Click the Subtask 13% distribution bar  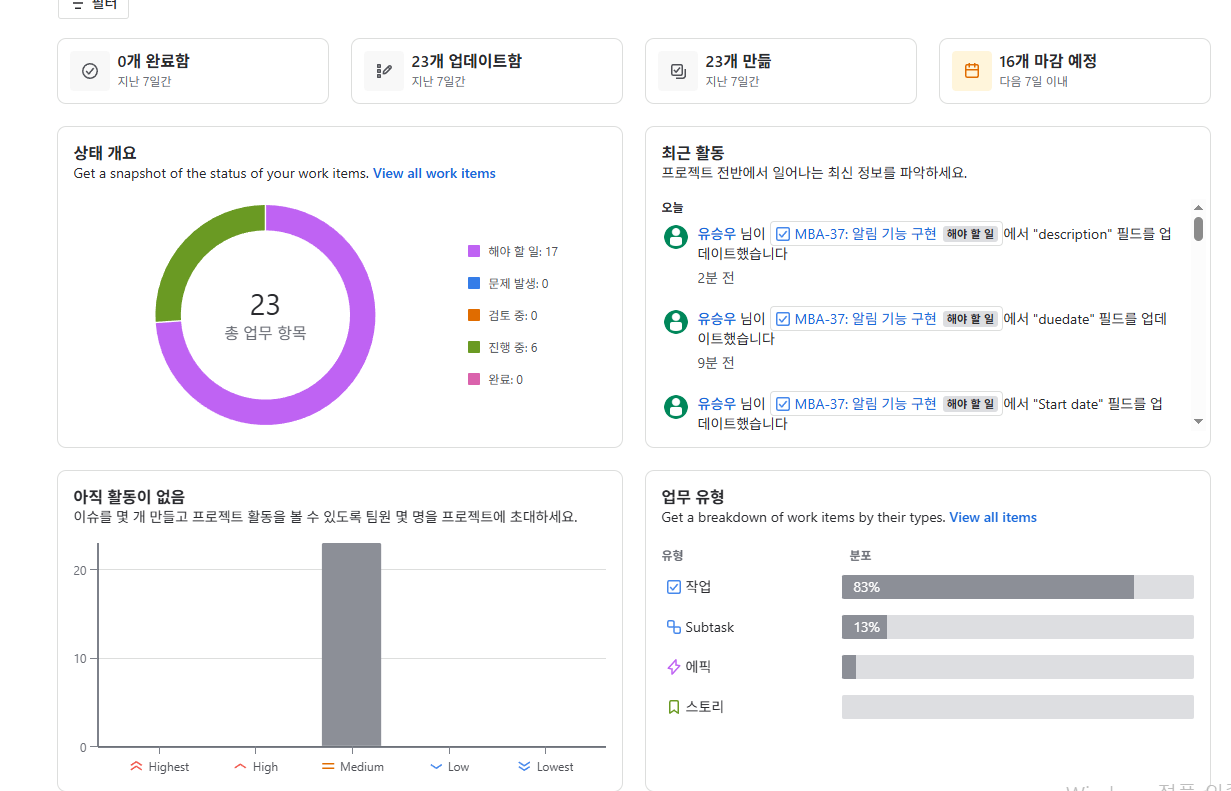(x=1018, y=627)
